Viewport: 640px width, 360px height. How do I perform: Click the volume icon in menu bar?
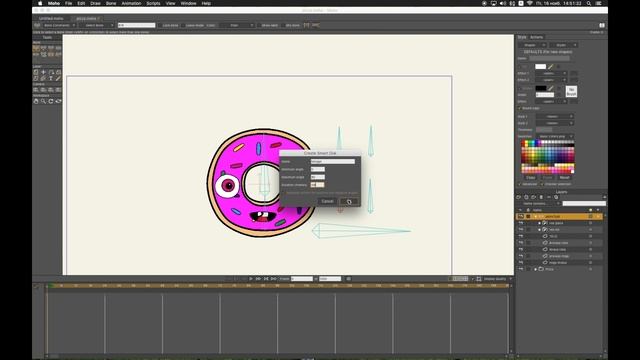[x=503, y=3]
